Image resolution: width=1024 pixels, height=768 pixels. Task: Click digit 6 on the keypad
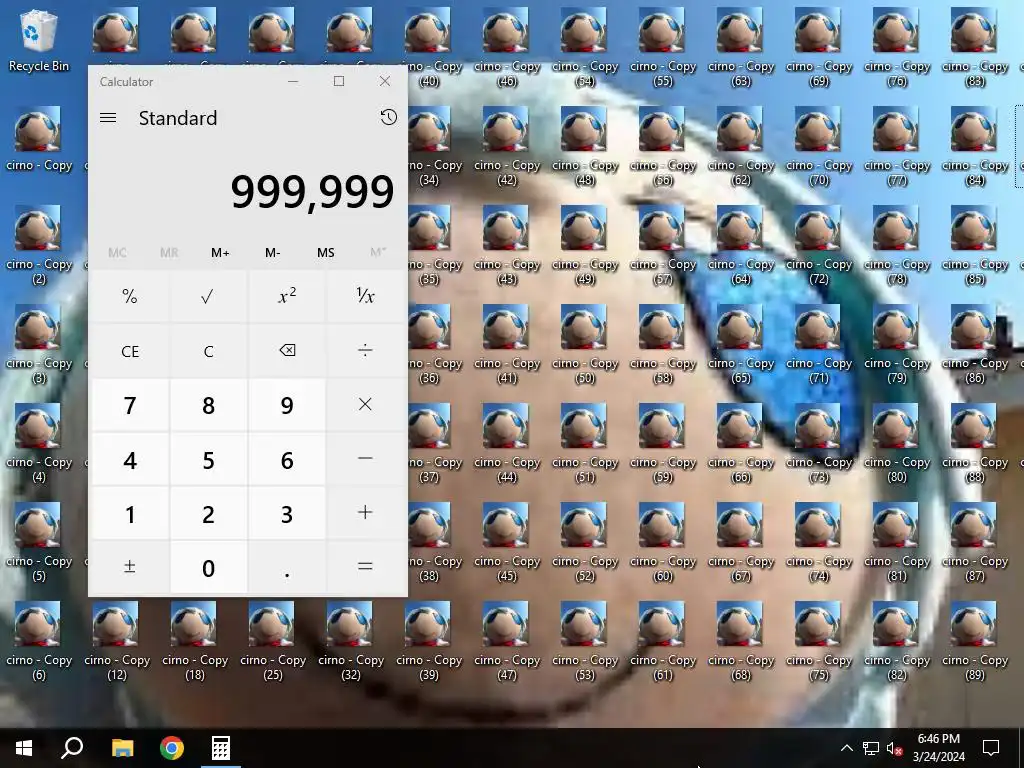point(287,460)
